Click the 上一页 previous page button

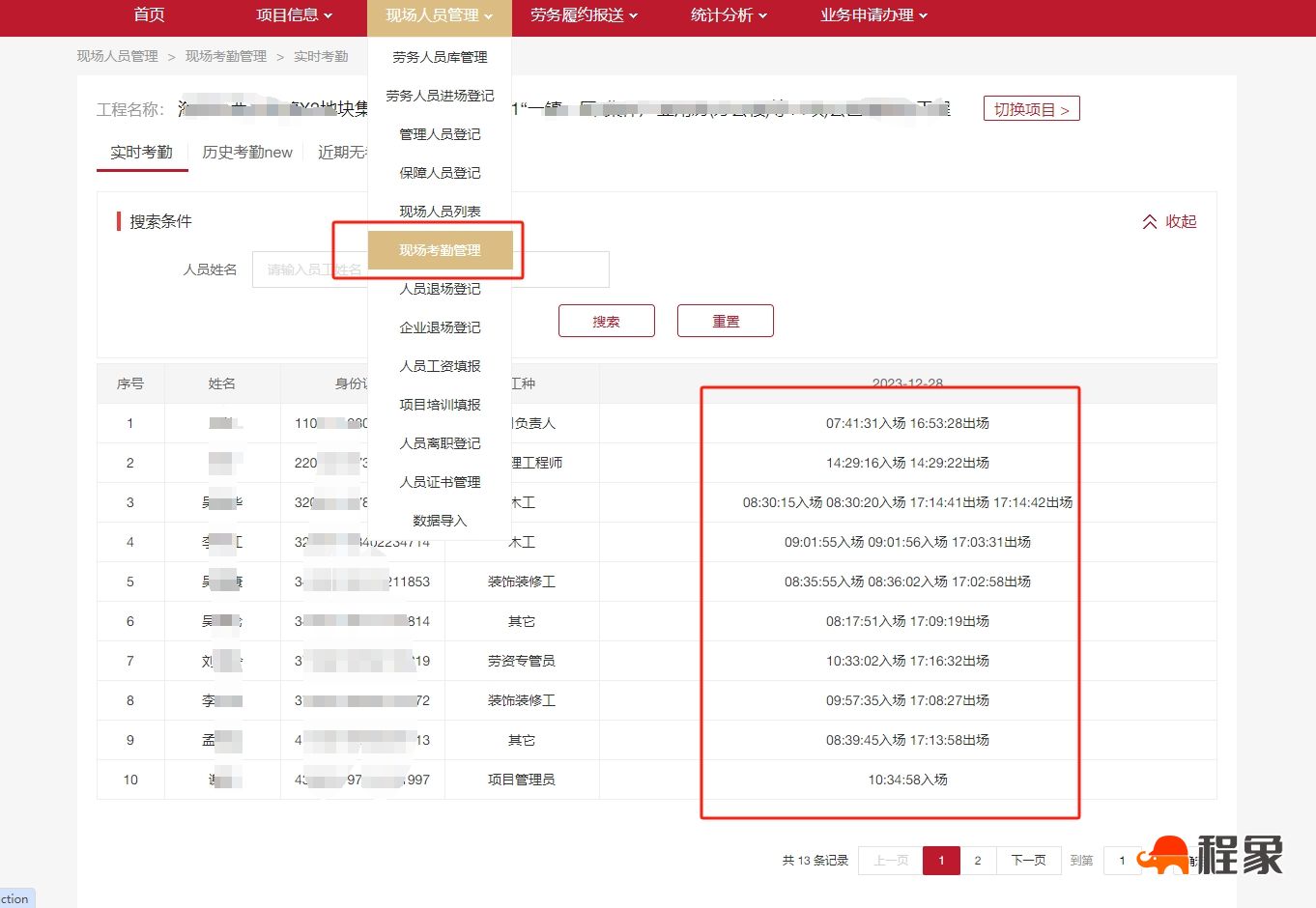(891, 860)
